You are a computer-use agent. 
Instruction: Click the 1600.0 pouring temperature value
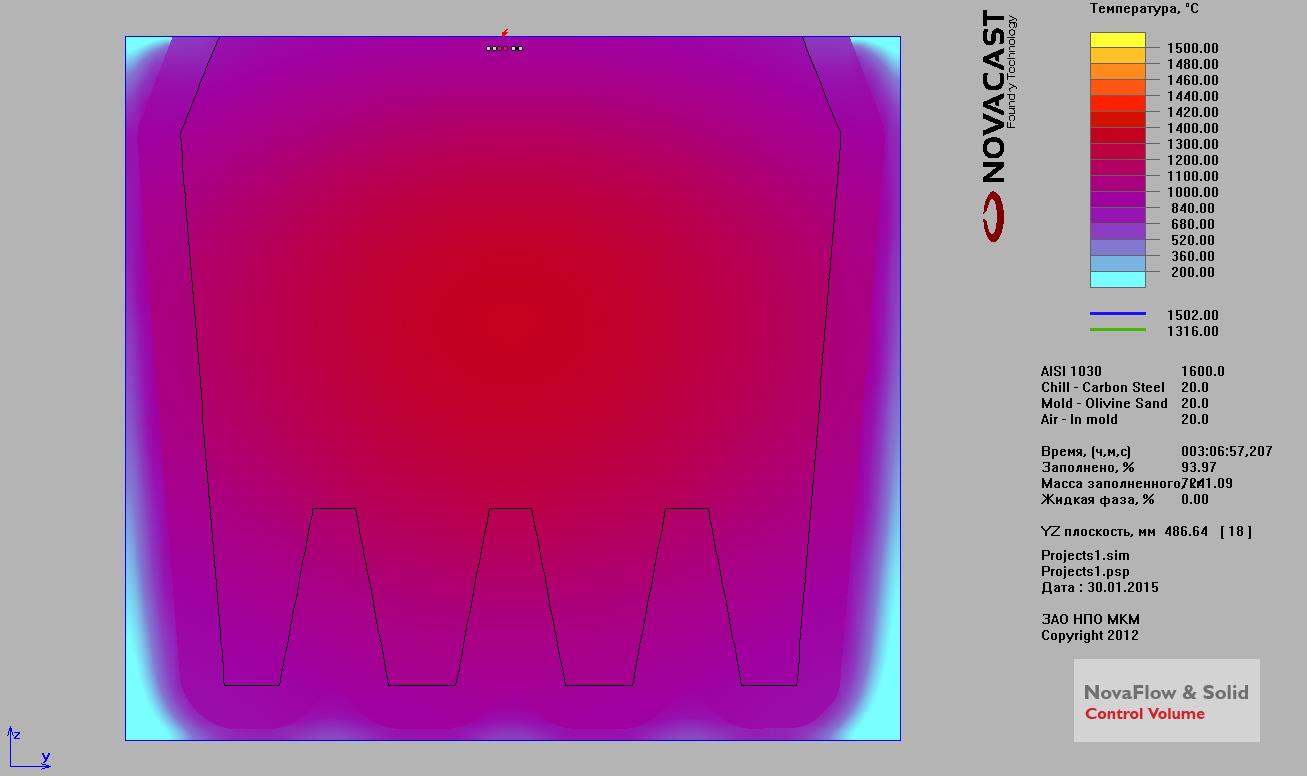tap(1203, 371)
